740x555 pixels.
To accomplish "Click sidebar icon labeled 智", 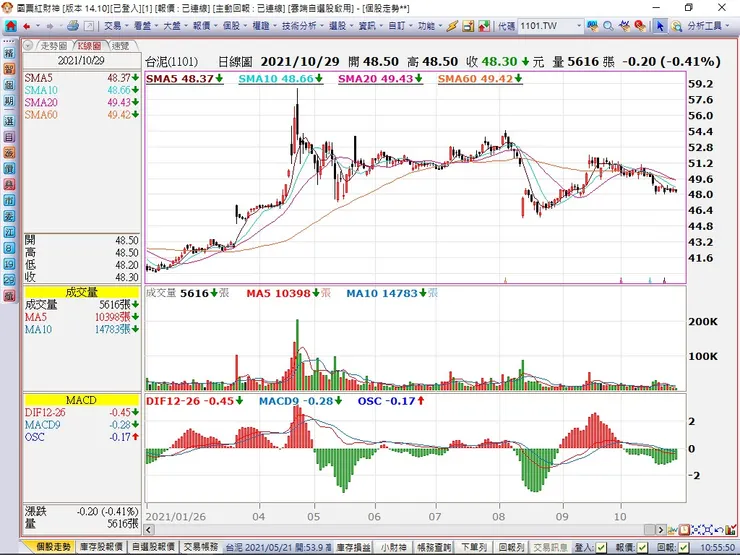I will coord(9,69).
